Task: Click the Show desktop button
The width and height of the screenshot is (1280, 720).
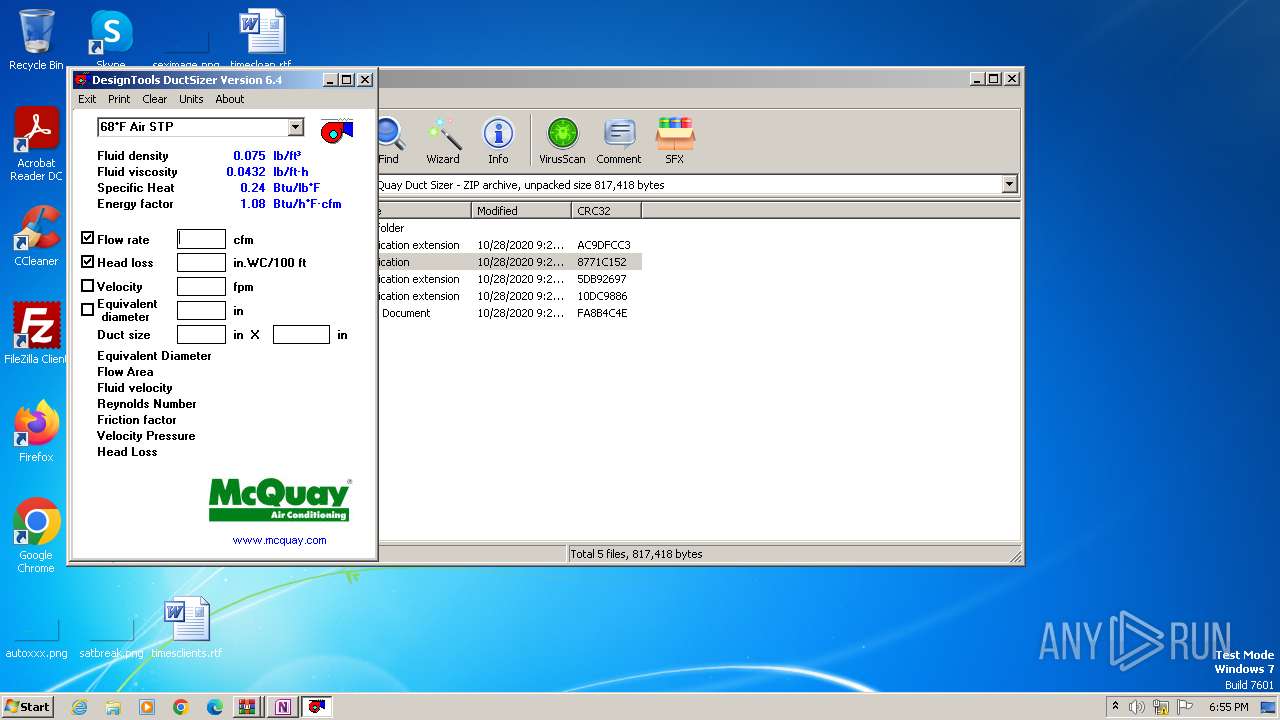Action: pos(1270,707)
